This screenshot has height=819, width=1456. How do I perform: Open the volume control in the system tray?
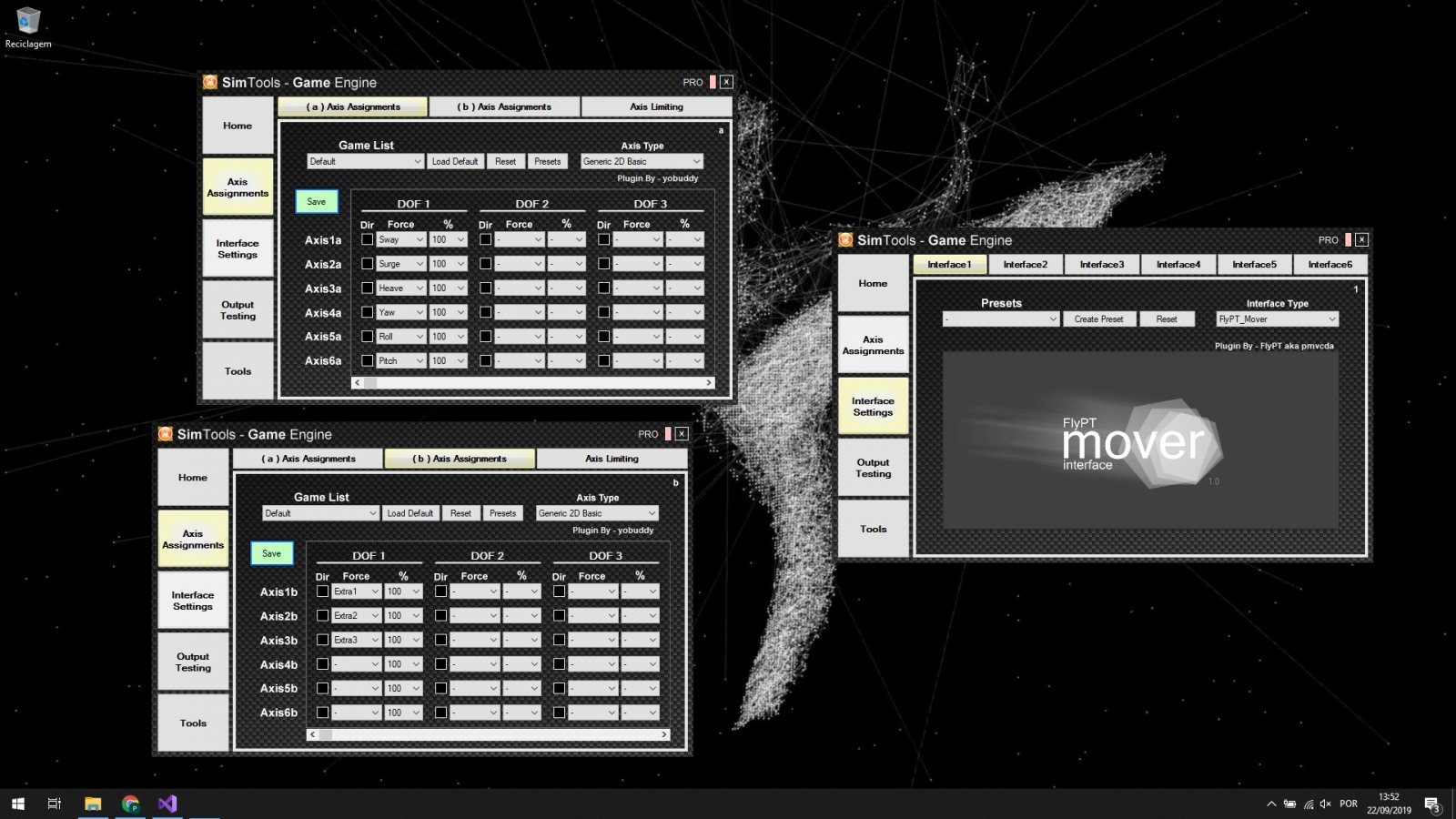[1325, 804]
